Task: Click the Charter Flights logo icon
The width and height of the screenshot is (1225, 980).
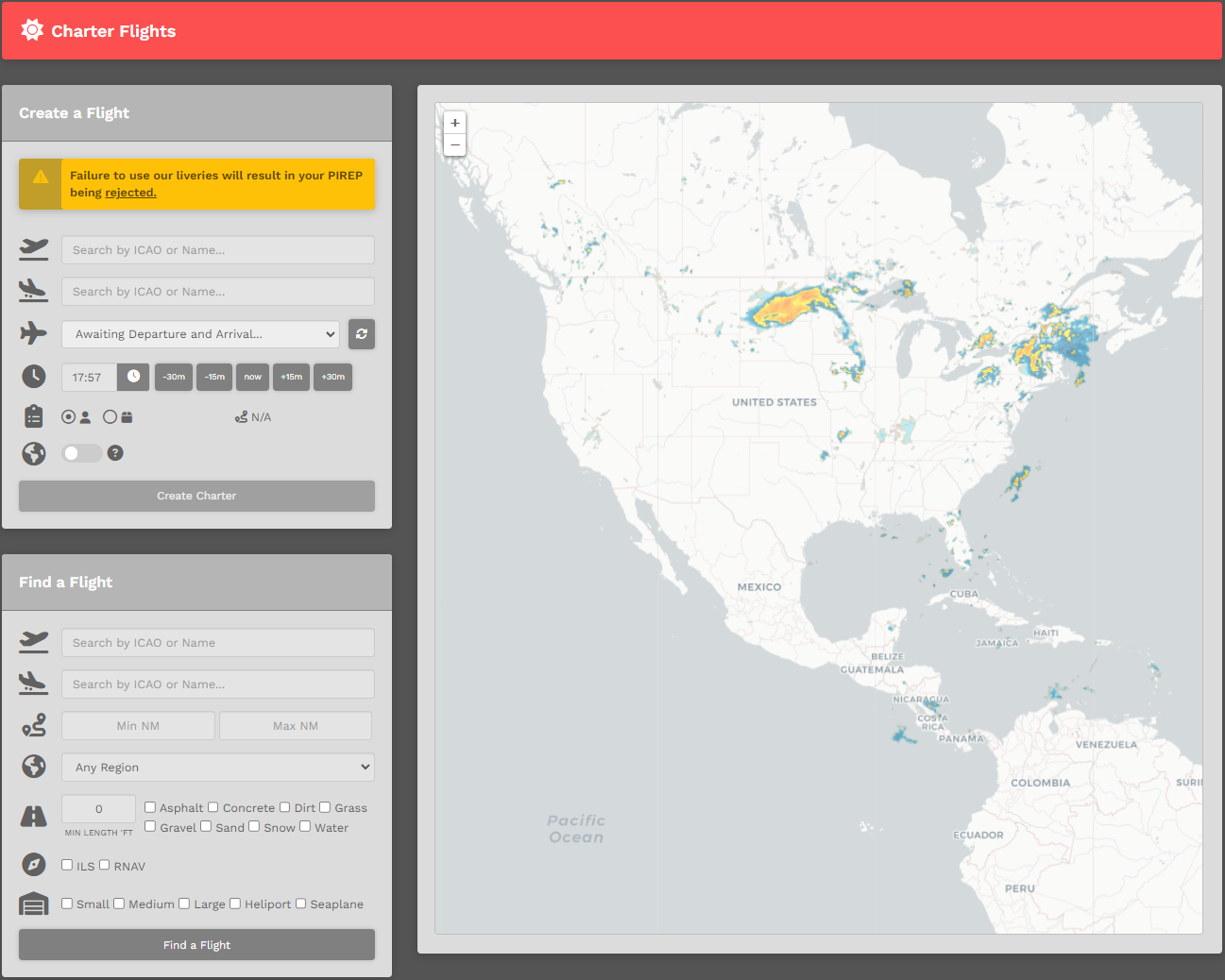Action: click(32, 30)
